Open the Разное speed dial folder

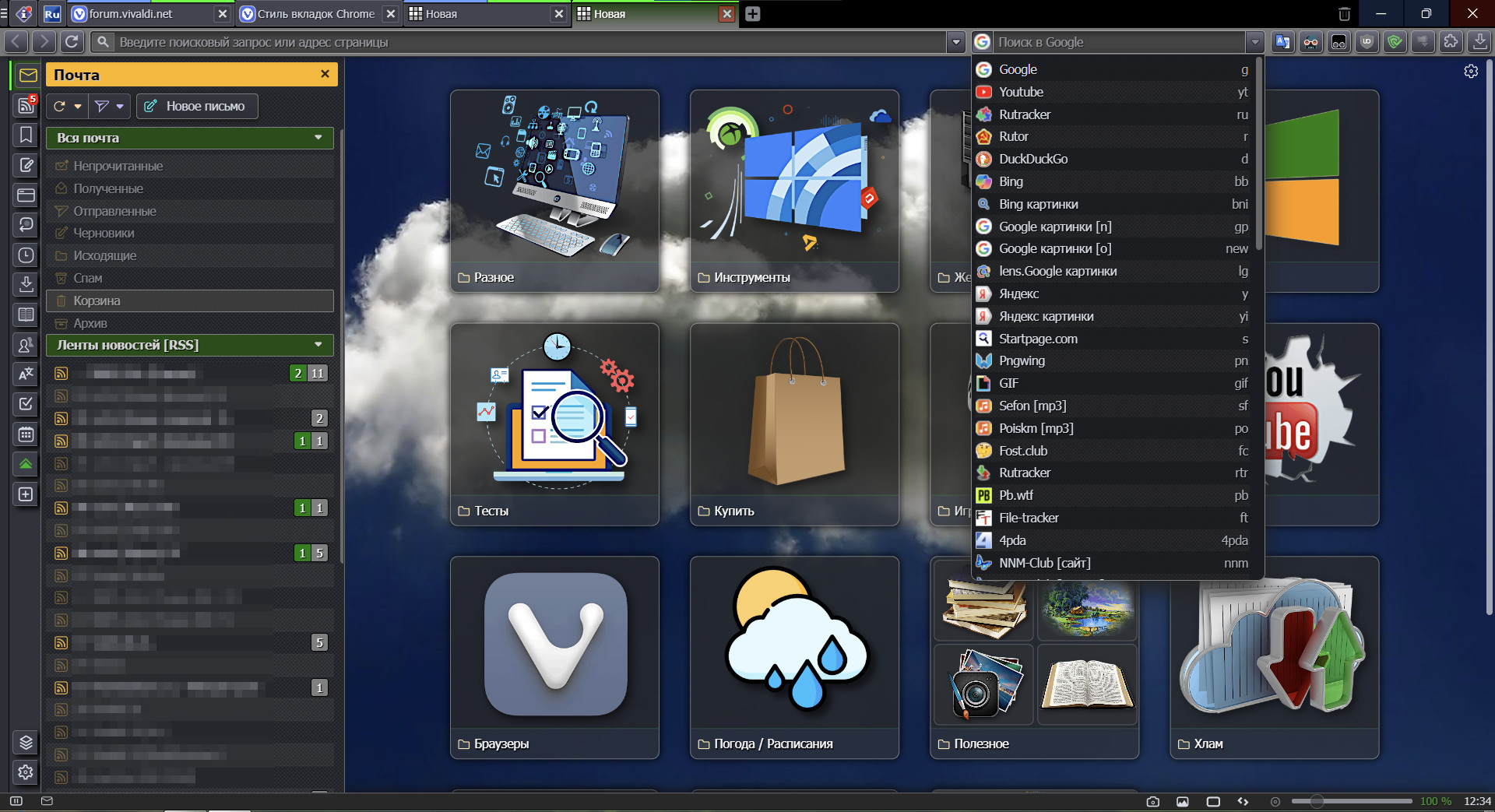554,191
